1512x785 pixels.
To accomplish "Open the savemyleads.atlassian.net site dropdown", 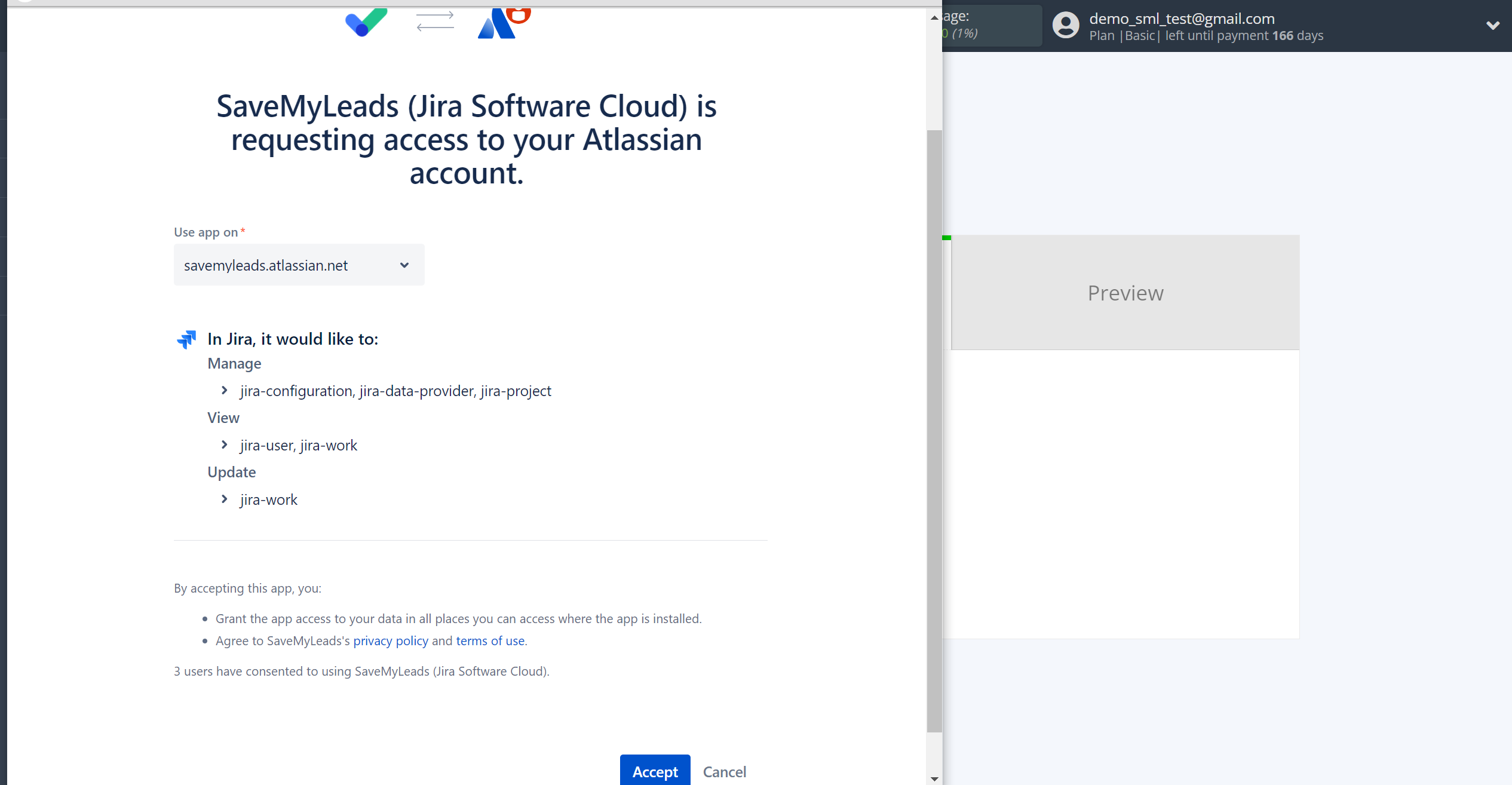I will 299,265.
